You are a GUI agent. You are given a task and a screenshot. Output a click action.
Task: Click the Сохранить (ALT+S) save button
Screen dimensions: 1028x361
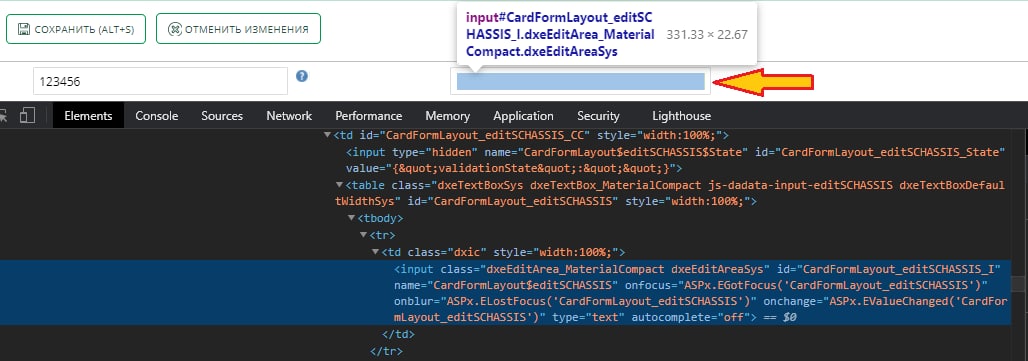point(75,29)
